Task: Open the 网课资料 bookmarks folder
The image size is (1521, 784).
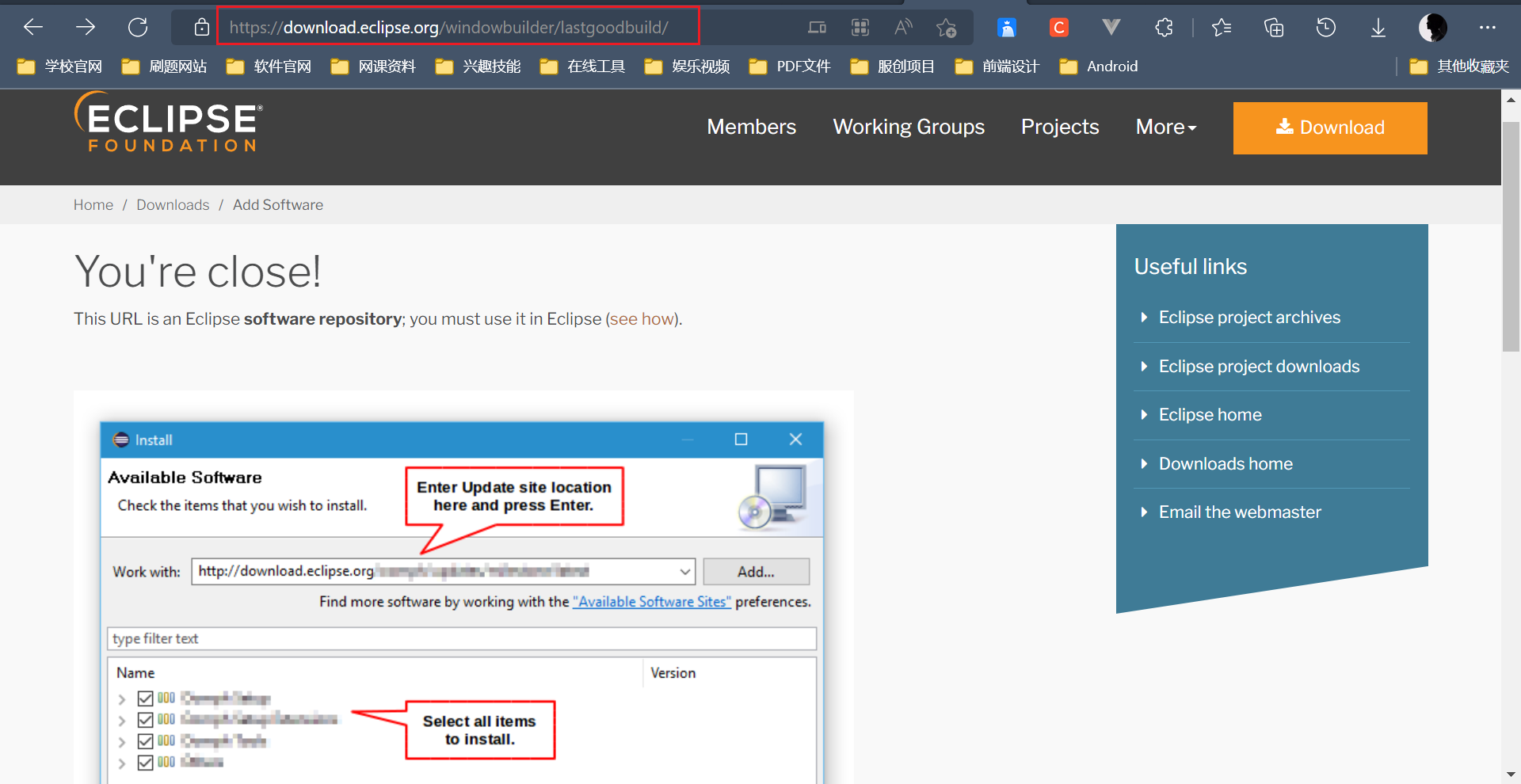Action: [x=373, y=67]
